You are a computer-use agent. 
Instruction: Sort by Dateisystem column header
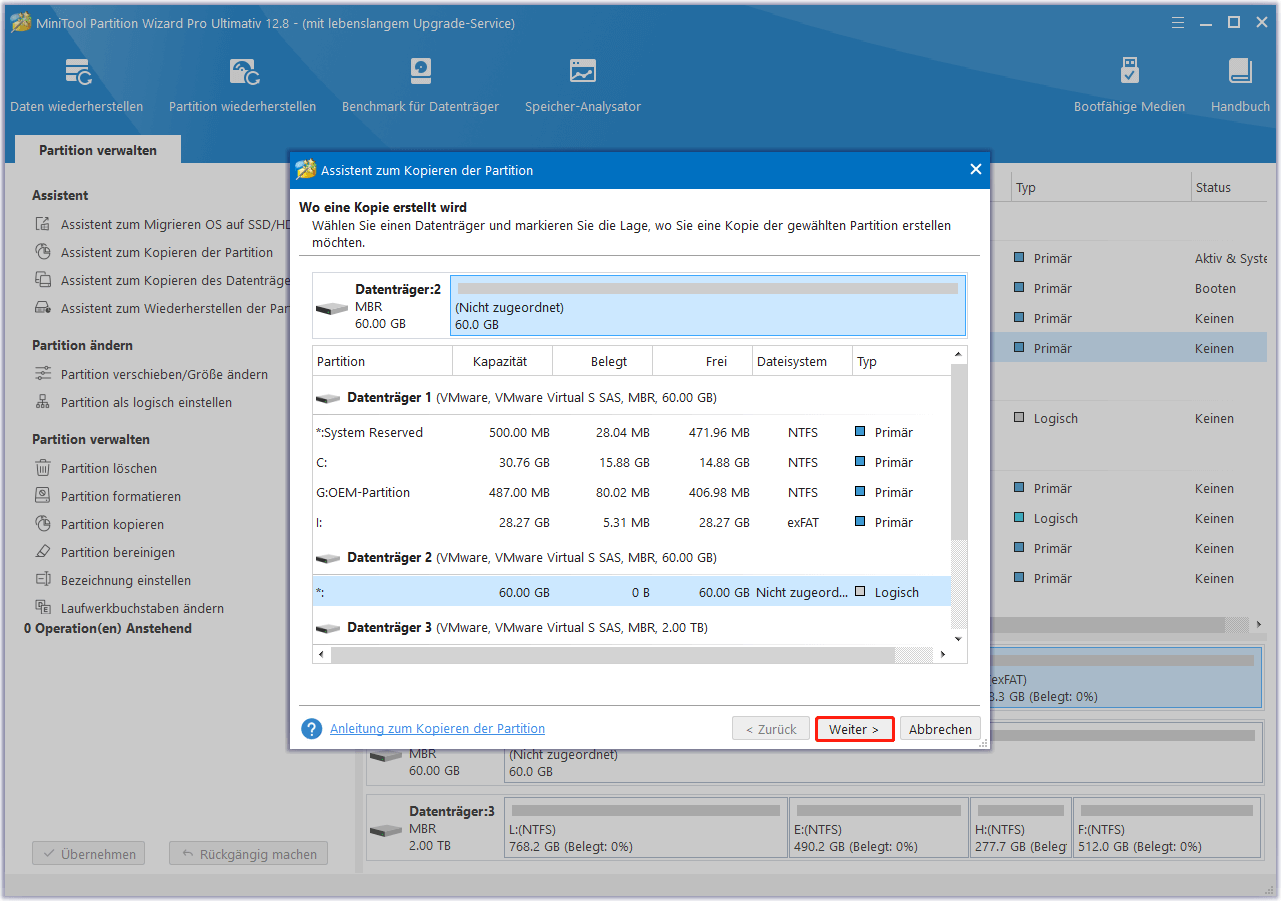(803, 362)
